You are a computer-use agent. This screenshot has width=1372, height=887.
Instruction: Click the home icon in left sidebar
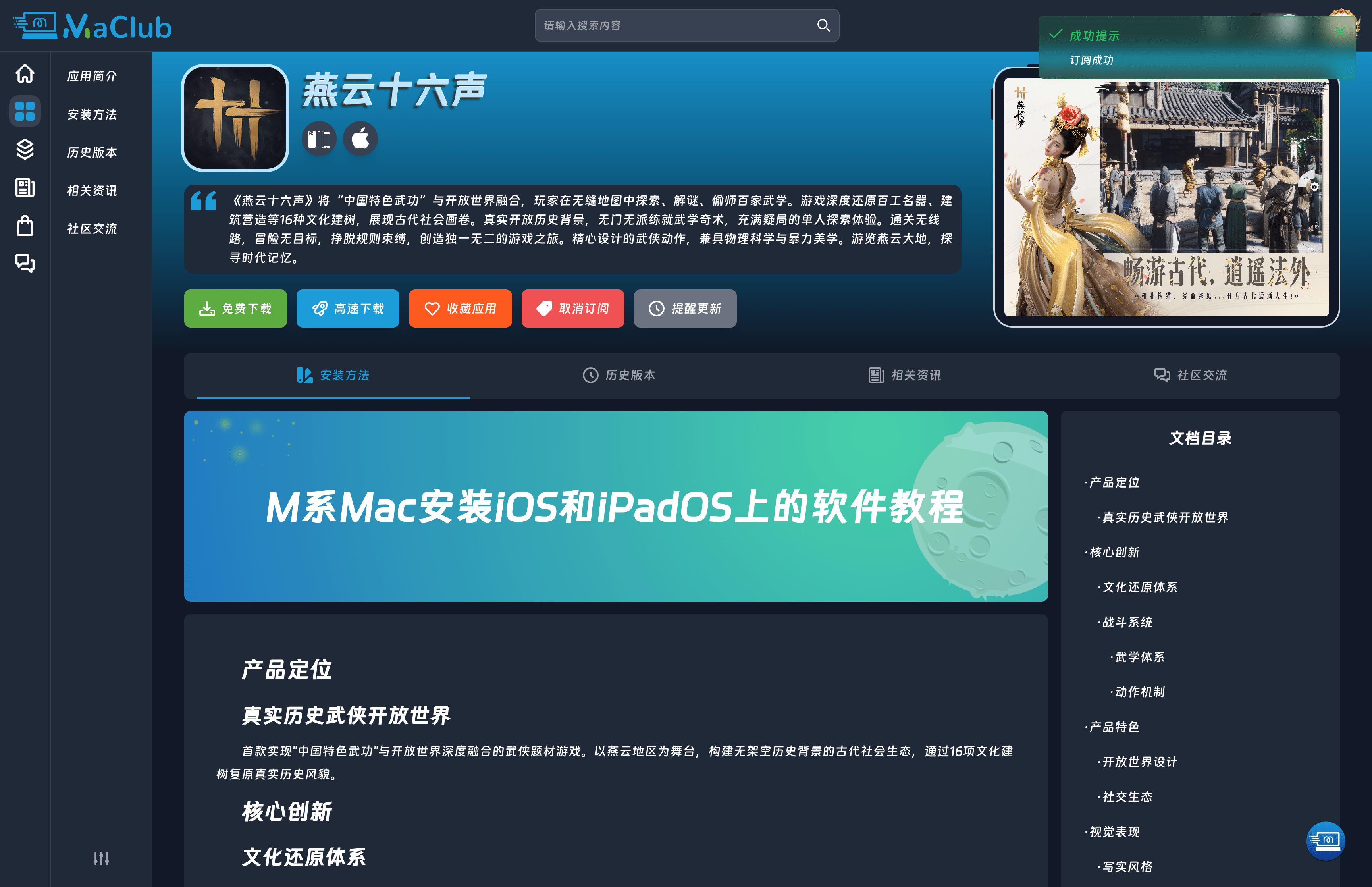[25, 74]
